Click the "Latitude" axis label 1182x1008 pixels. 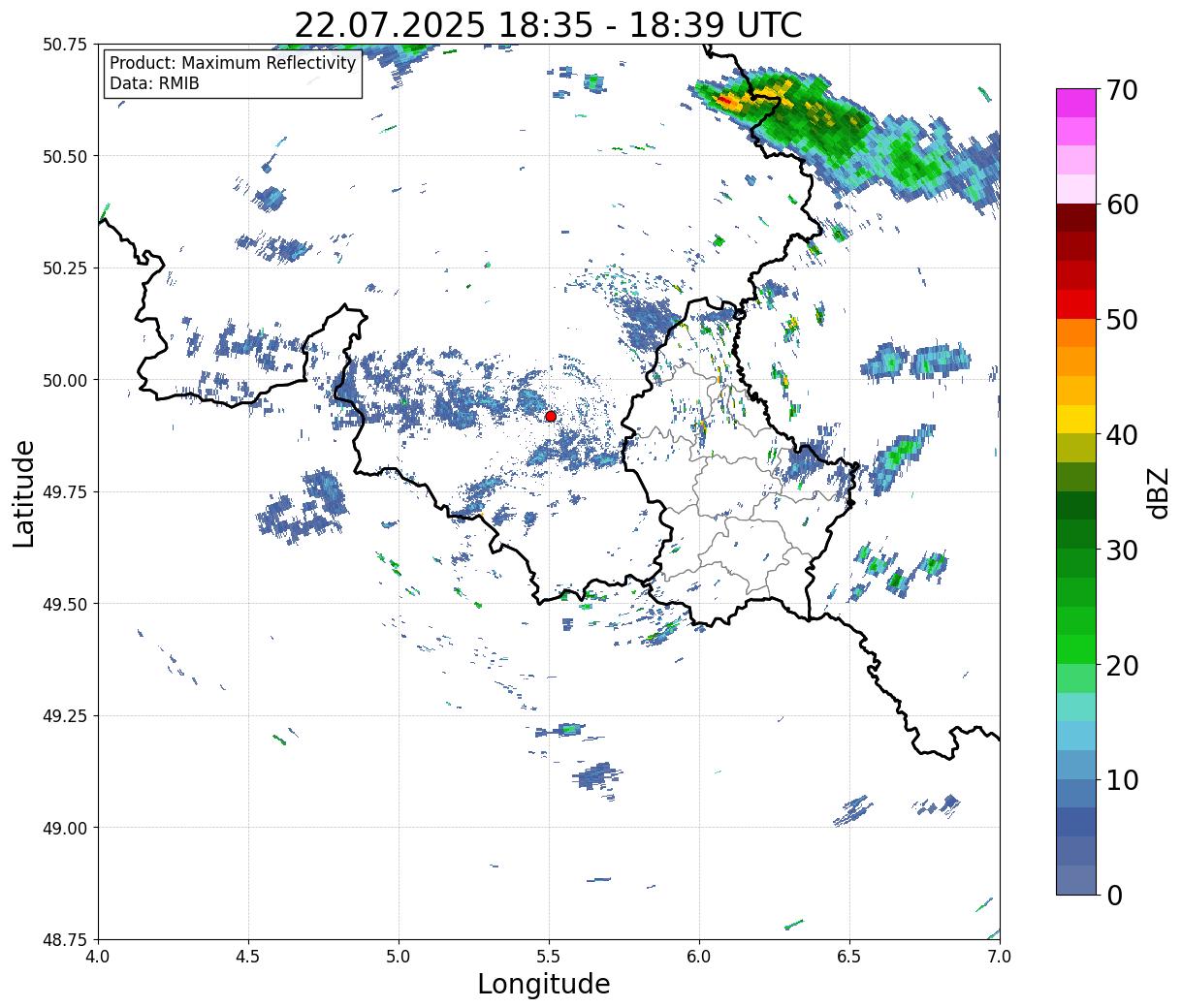[24, 493]
